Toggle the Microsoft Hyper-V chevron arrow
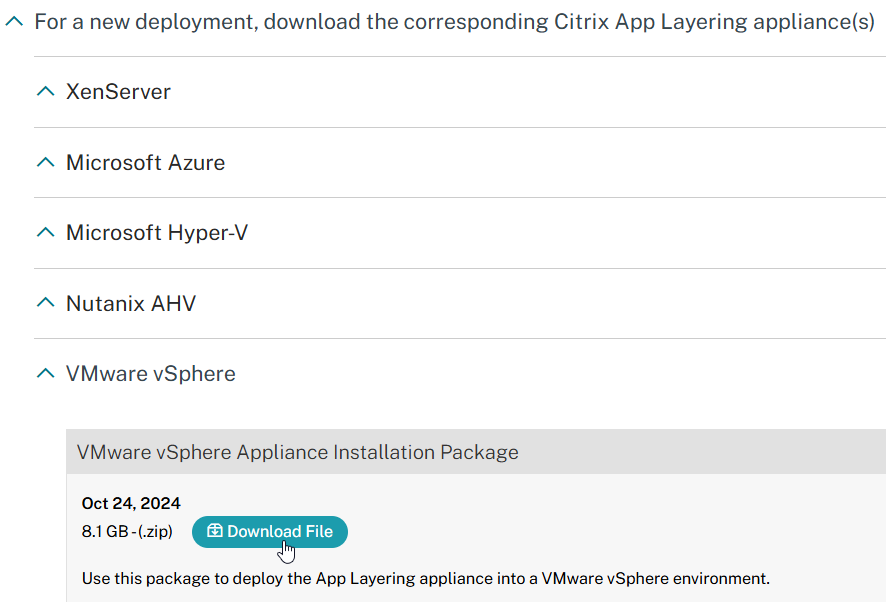 pos(46,232)
